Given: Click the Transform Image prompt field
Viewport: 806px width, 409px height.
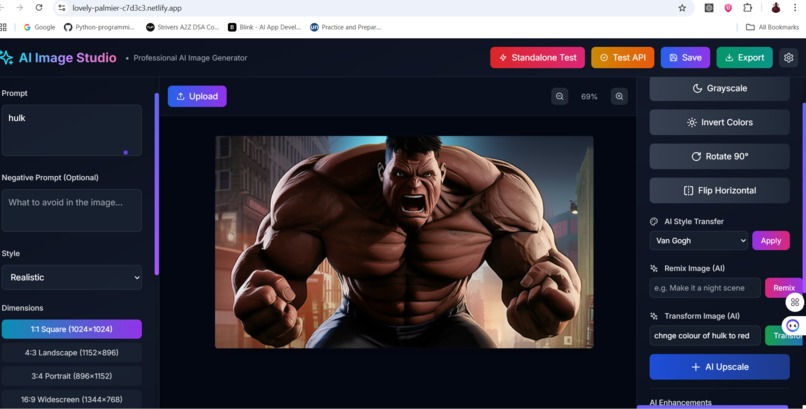Looking at the screenshot, I should click(x=705, y=336).
